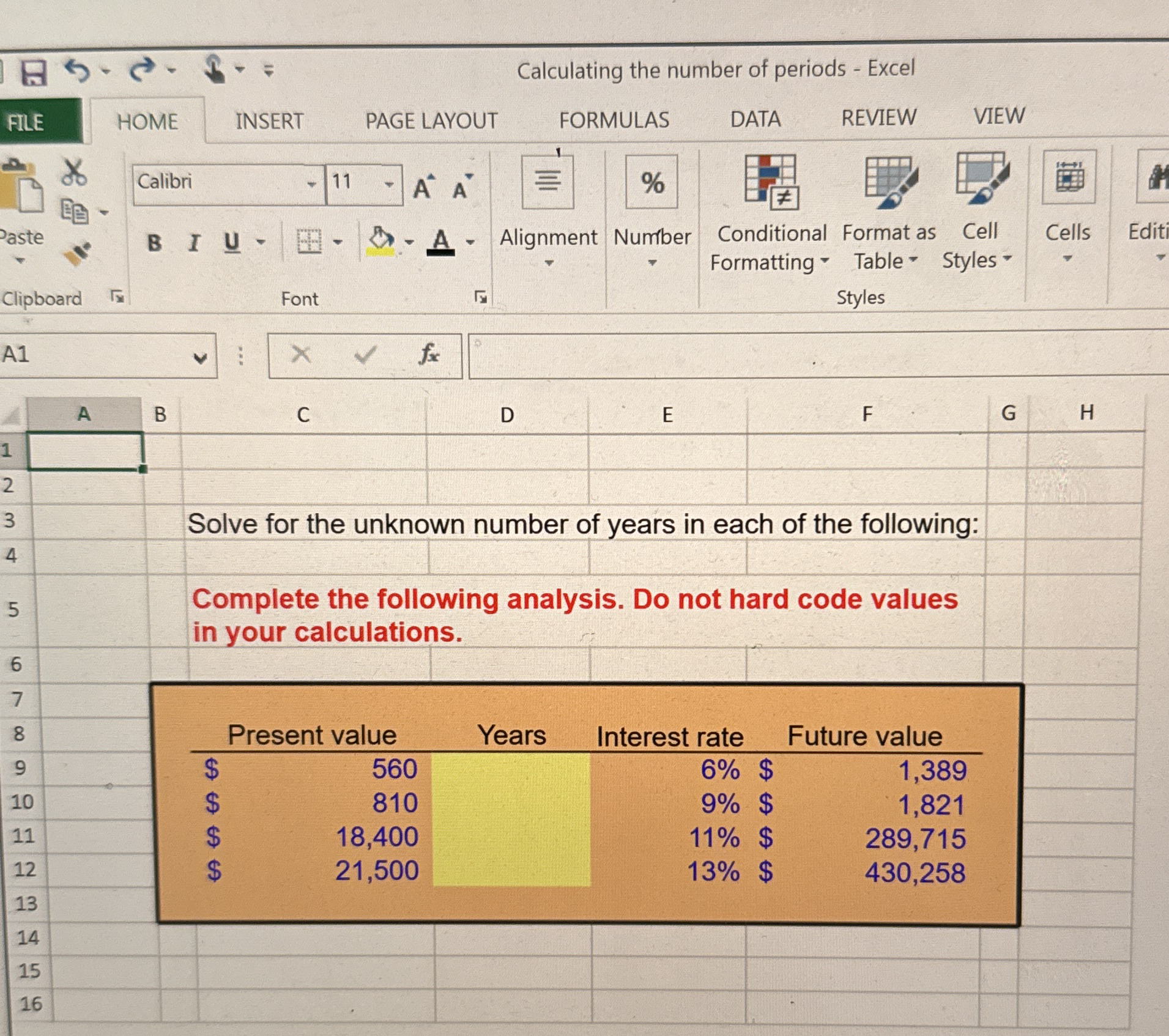This screenshot has width=1169, height=1036.
Task: Select Years cell for the 21,500 row
Action: 512,870
